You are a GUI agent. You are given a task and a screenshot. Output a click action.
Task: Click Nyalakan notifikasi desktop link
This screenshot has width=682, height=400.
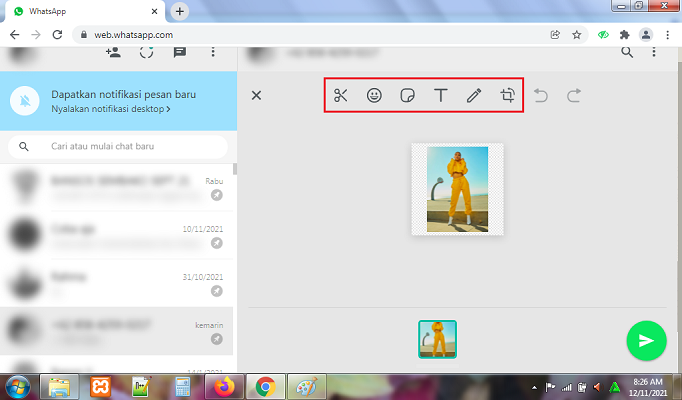[x=111, y=109]
